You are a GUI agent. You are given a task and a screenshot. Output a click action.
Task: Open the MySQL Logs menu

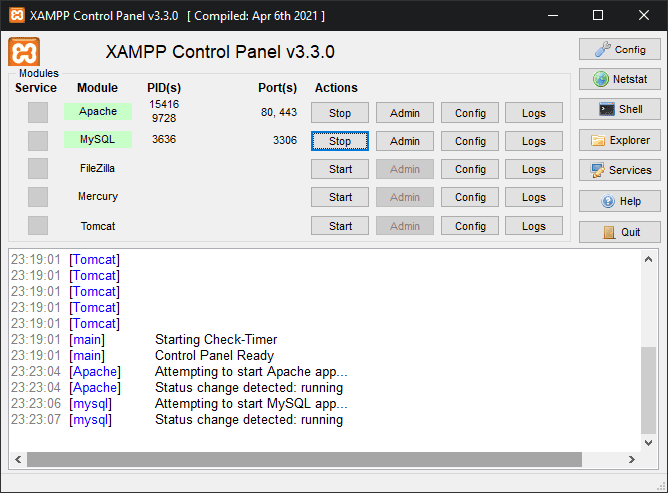point(534,141)
